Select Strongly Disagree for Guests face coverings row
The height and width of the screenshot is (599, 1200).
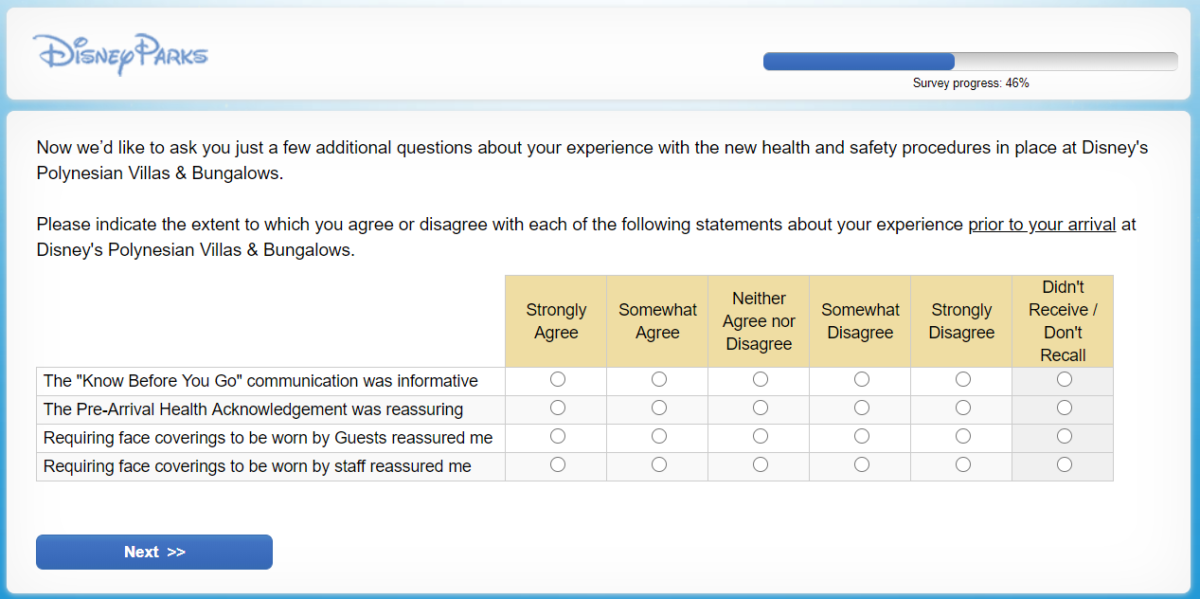click(963, 436)
